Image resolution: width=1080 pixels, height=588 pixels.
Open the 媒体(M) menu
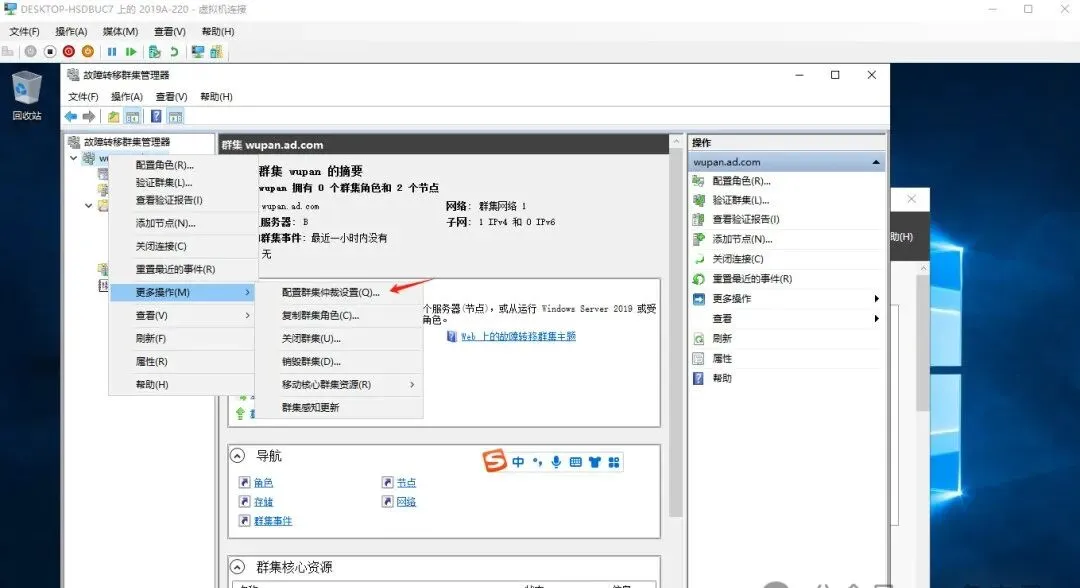click(122, 31)
